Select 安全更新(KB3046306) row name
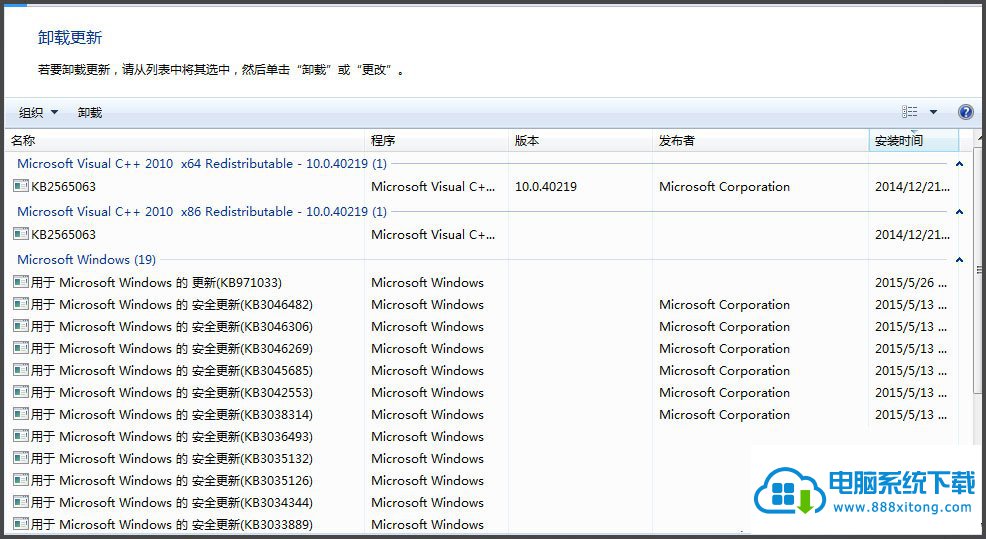986x539 pixels. pyautogui.click(x=172, y=326)
